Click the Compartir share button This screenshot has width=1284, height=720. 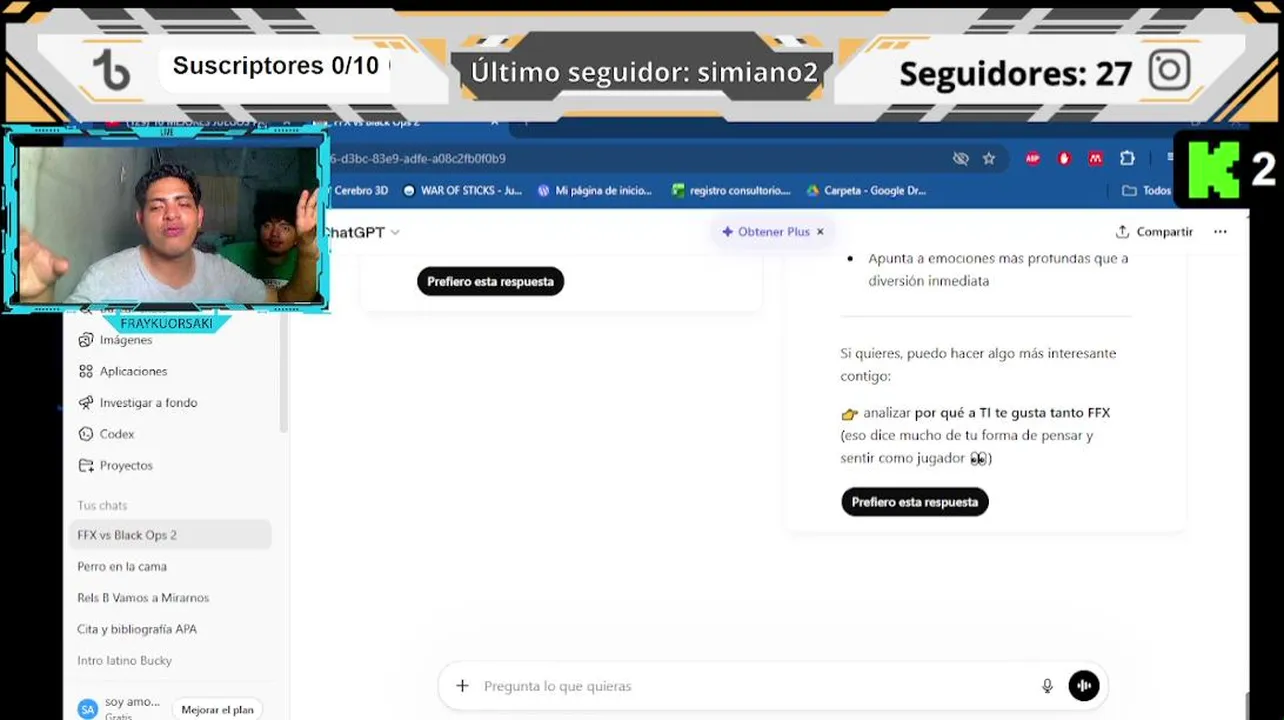click(1155, 231)
